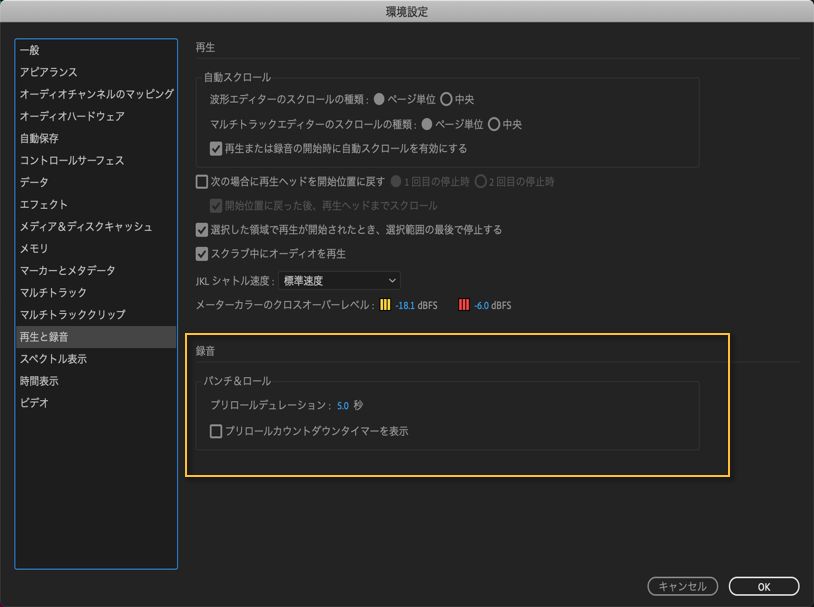The width and height of the screenshot is (814, 607).
Task: Click the yellow -18.1 dBFS meter color swatch
Action: 385,304
